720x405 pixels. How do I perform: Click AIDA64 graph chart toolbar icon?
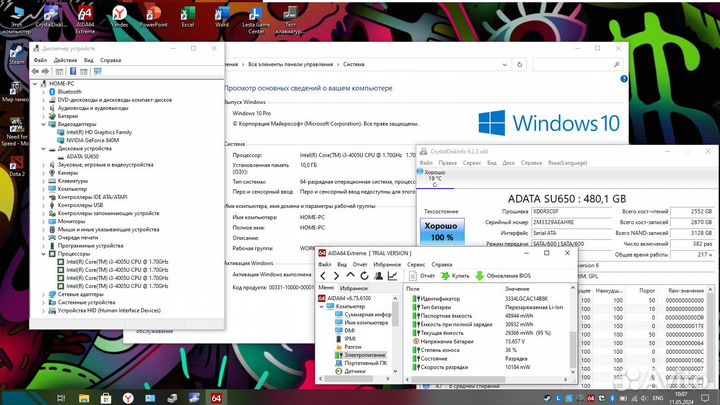392,276
